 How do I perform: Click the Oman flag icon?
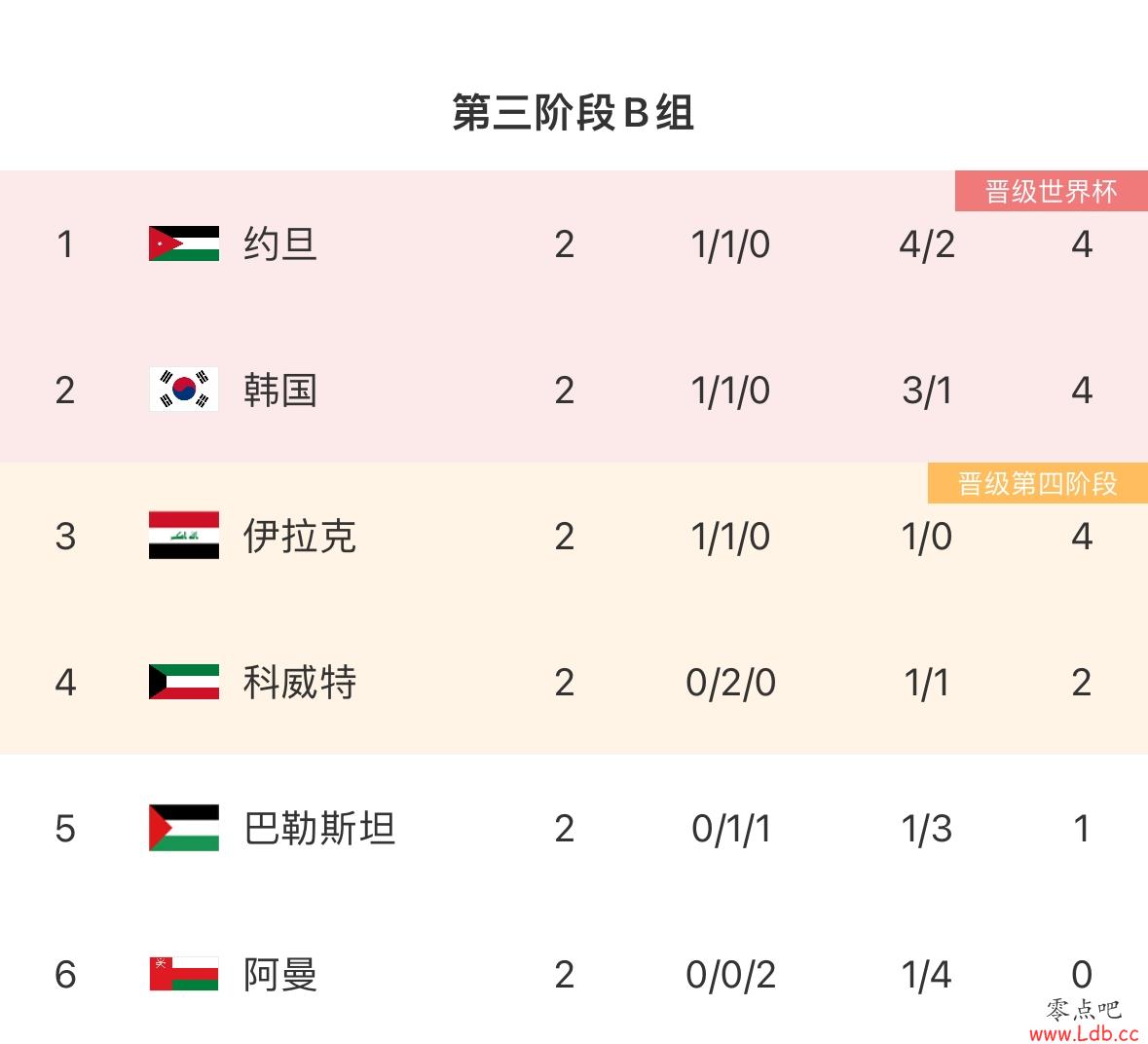tap(184, 974)
